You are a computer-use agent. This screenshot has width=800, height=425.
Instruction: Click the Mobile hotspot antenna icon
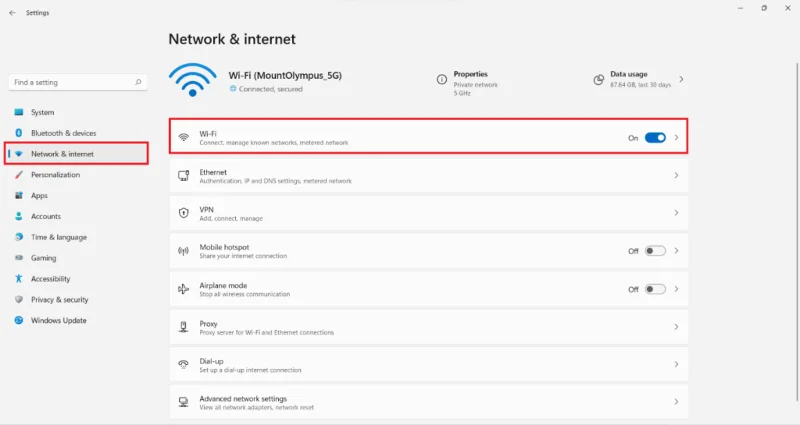click(183, 251)
